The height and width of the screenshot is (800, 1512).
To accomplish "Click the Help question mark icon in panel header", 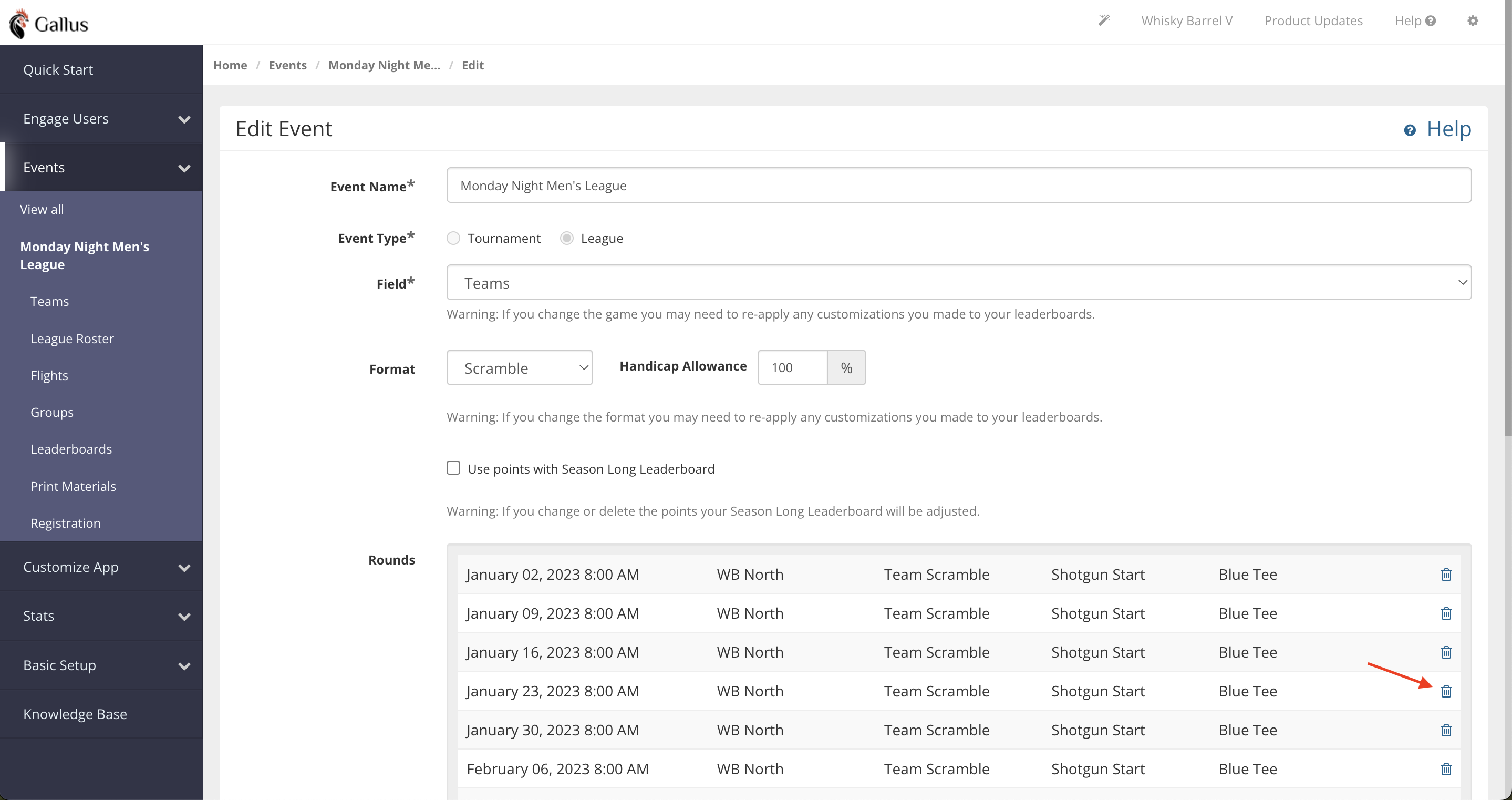I will (1409, 130).
